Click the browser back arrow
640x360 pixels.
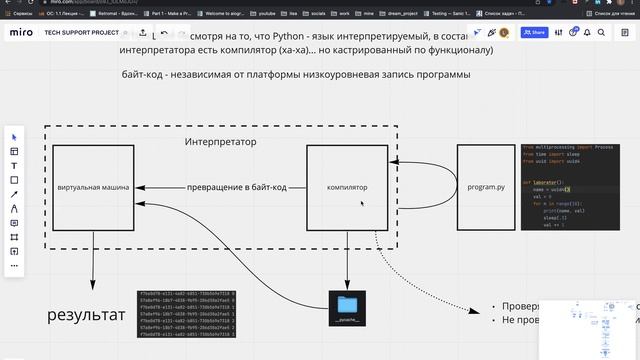(8, 2)
